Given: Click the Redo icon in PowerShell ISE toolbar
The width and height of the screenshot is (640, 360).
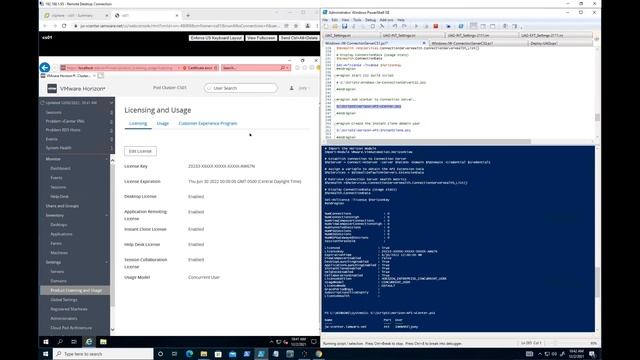Looking at the screenshot, I should tap(404, 27).
